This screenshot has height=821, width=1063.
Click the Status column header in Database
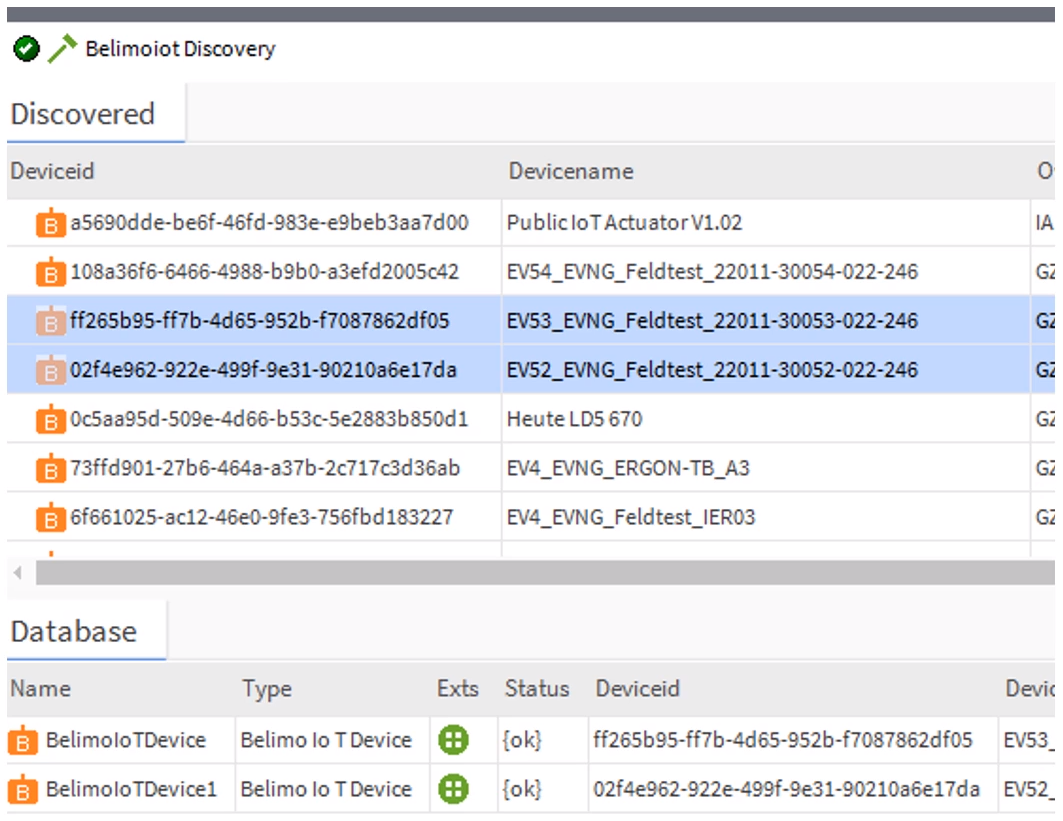point(537,689)
